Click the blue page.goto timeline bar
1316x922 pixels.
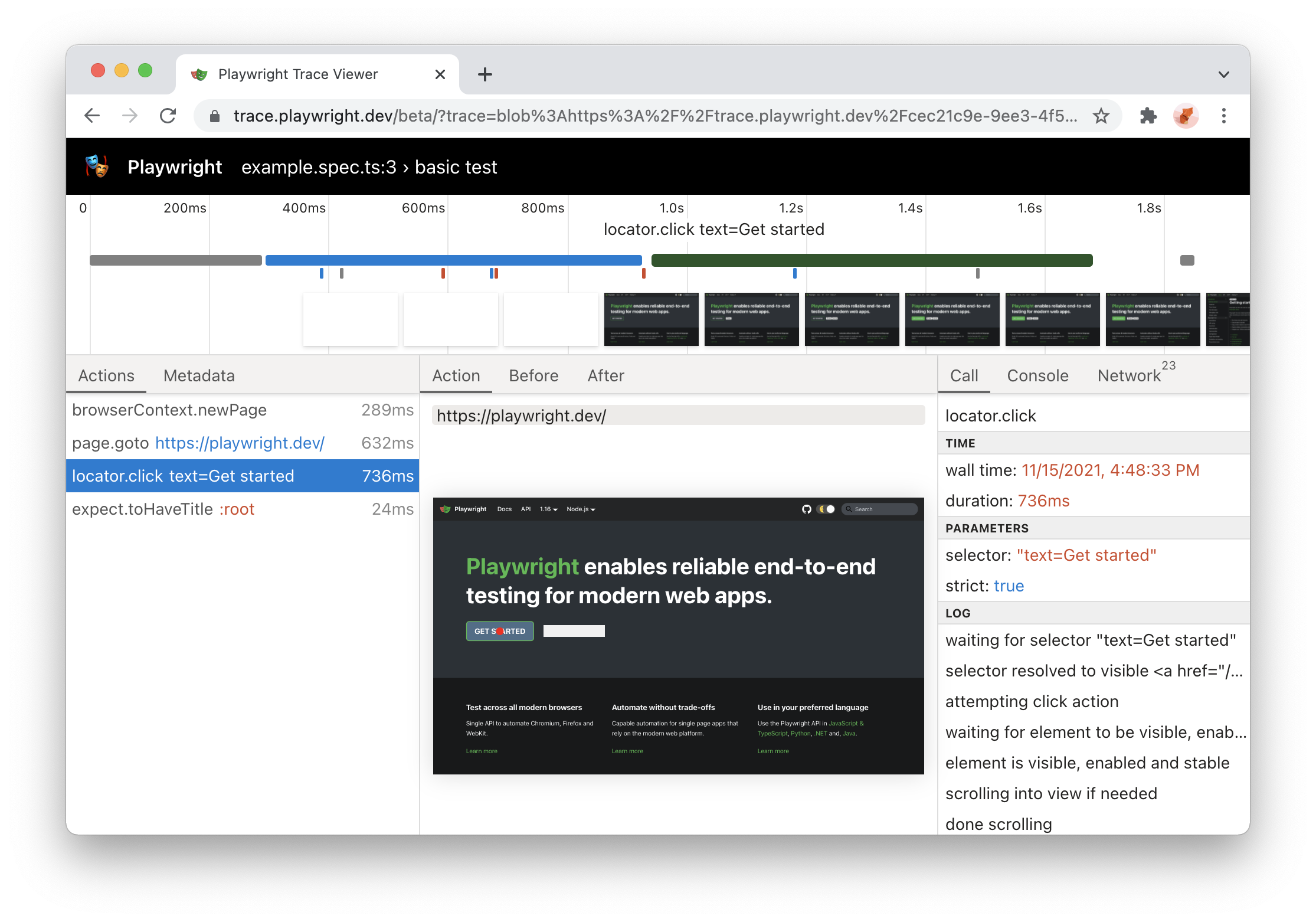(454, 260)
